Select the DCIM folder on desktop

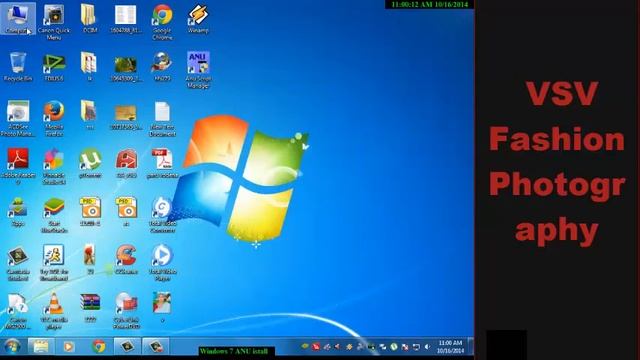tap(89, 18)
